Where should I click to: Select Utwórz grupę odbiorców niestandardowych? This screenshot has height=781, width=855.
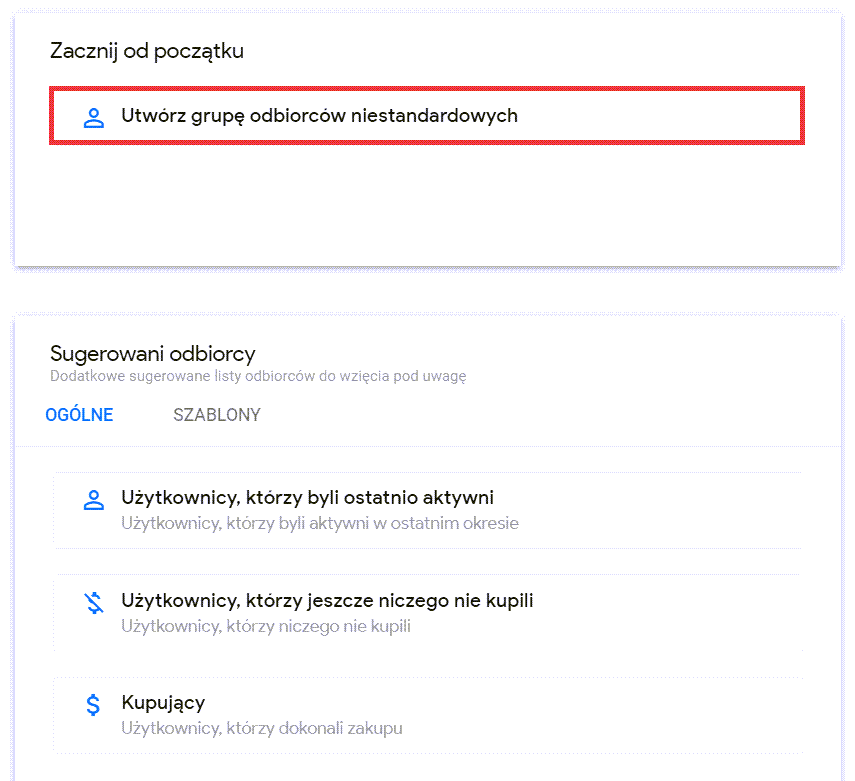click(x=319, y=116)
